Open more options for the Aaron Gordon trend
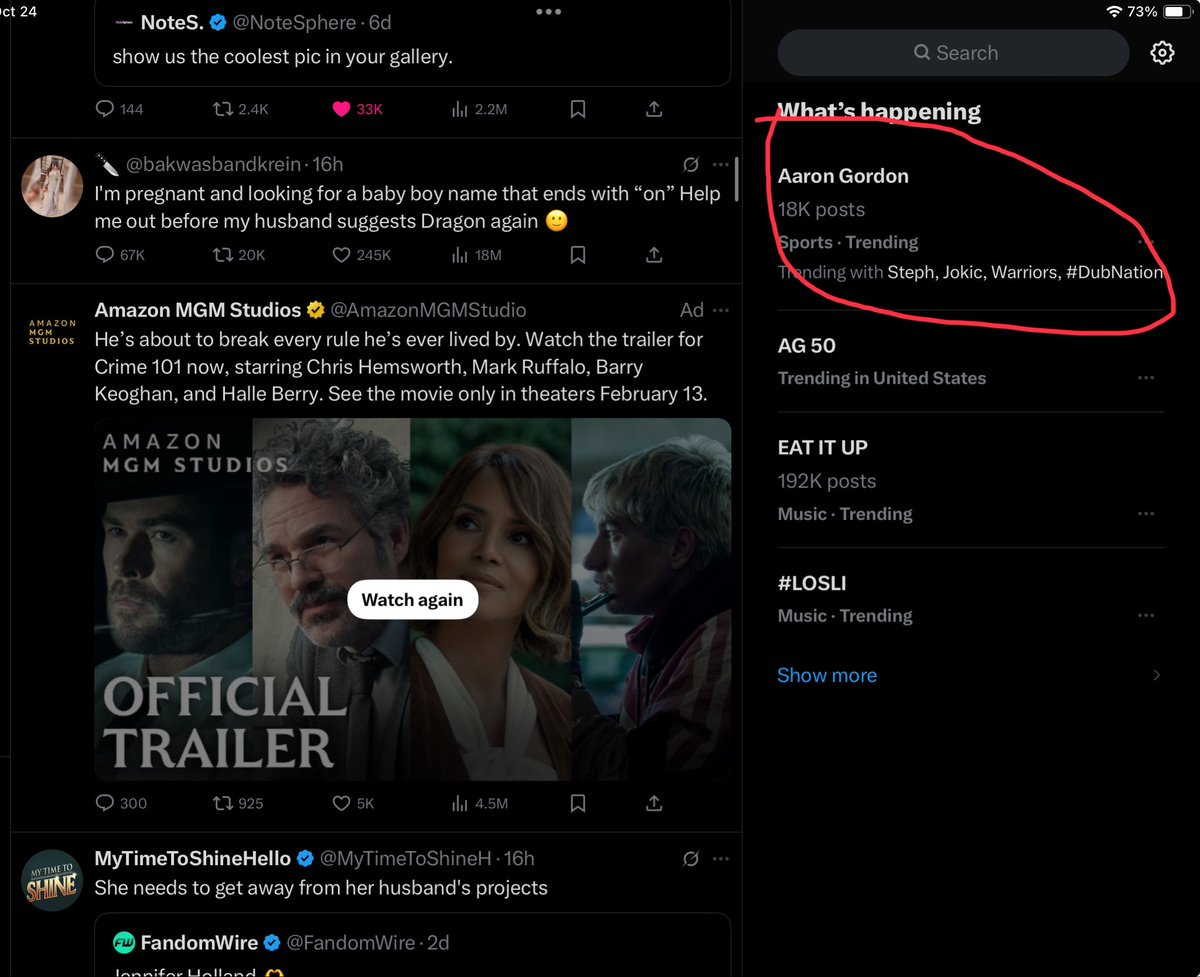 pyautogui.click(x=1147, y=242)
